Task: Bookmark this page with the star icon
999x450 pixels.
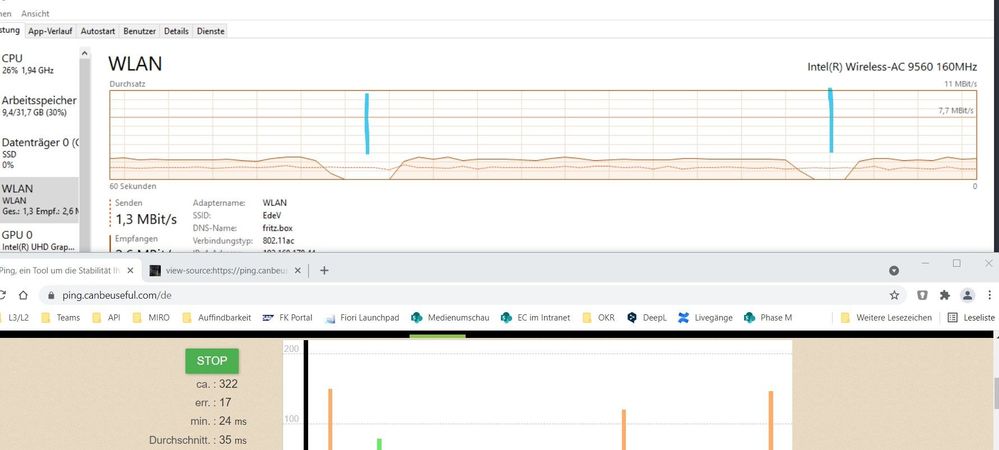Action: pos(894,295)
